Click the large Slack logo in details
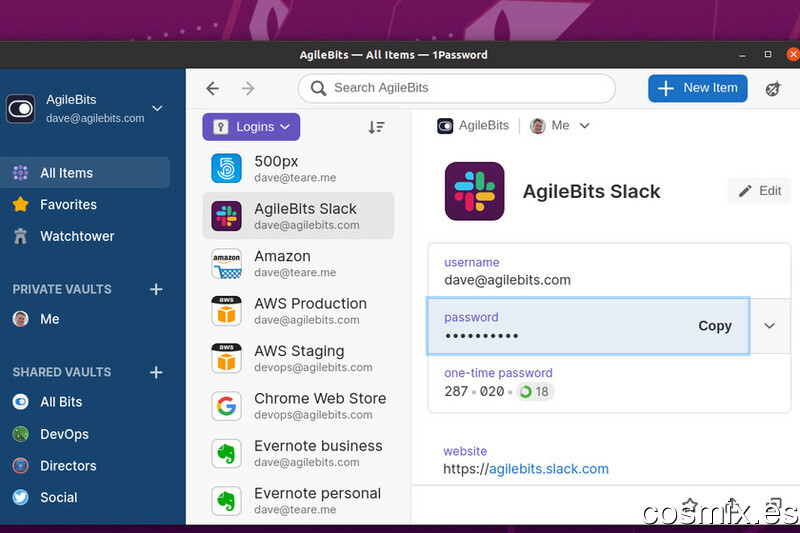 coord(474,191)
